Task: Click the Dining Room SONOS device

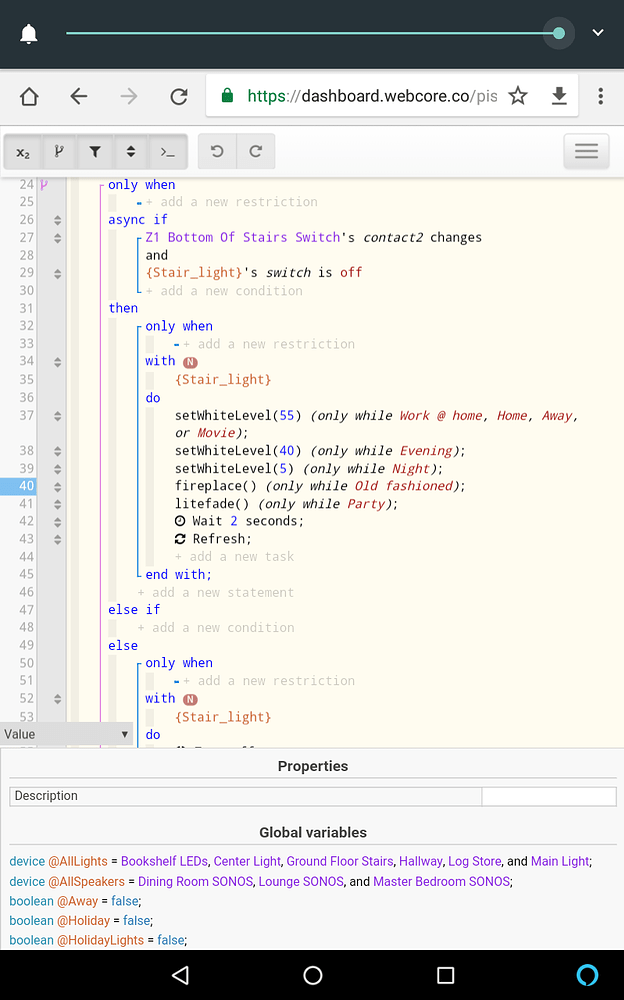Action: [x=195, y=881]
